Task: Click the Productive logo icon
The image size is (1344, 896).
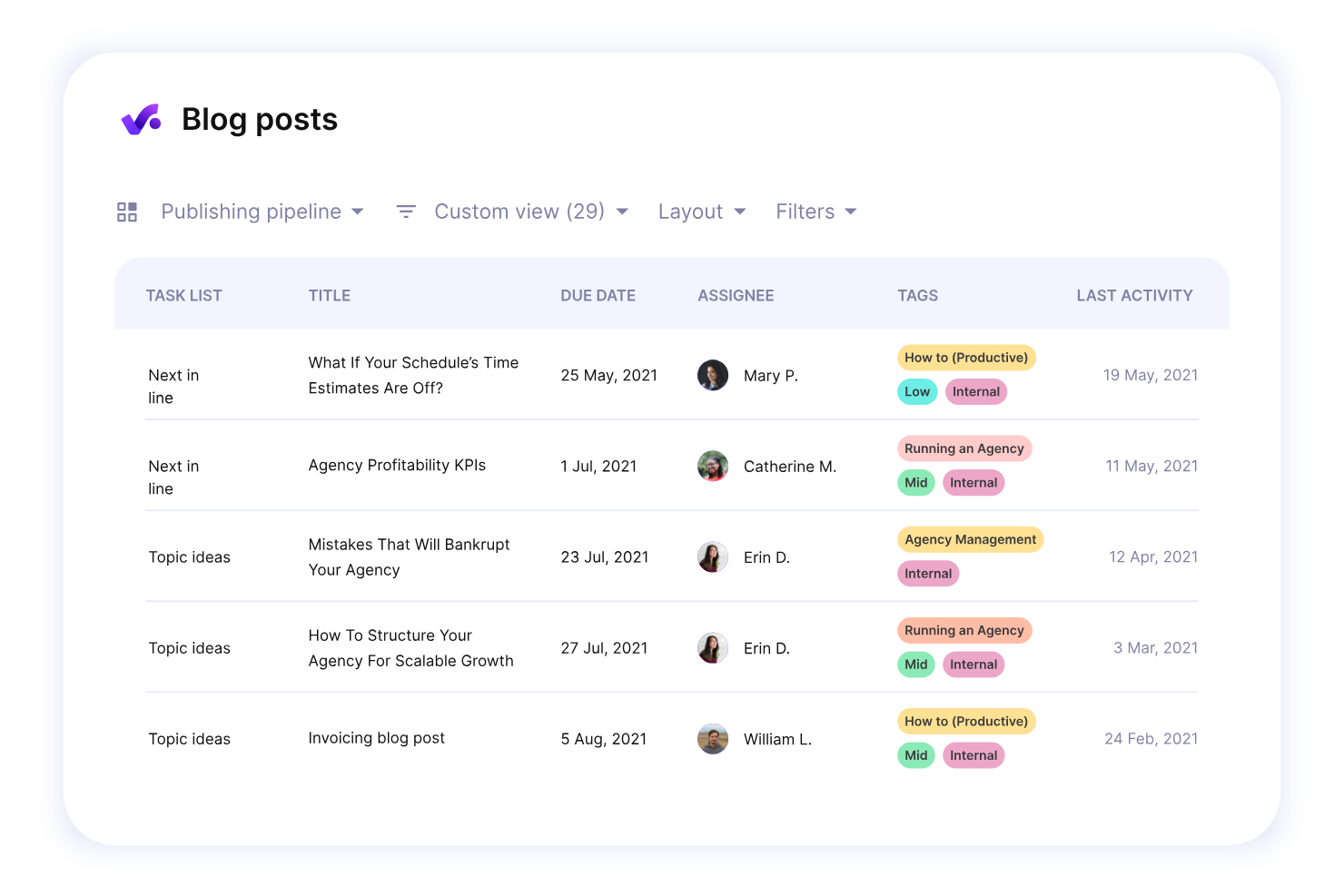Action: coord(140,118)
